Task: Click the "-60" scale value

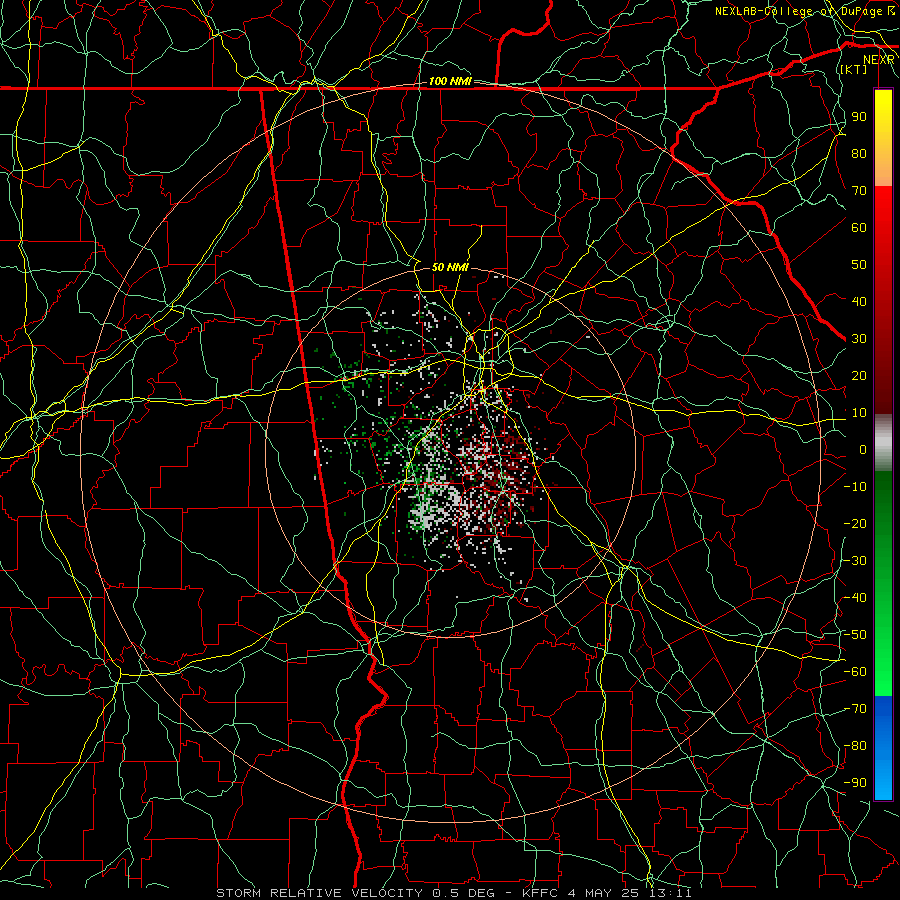Action: click(x=855, y=672)
